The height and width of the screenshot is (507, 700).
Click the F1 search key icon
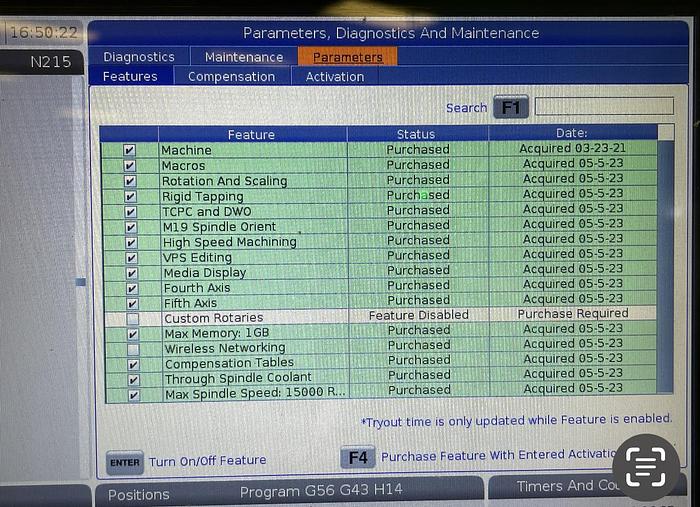(510, 107)
